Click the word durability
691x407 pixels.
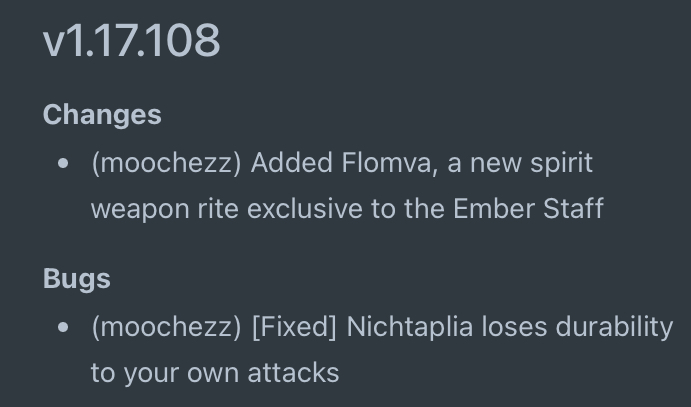[x=614, y=328]
